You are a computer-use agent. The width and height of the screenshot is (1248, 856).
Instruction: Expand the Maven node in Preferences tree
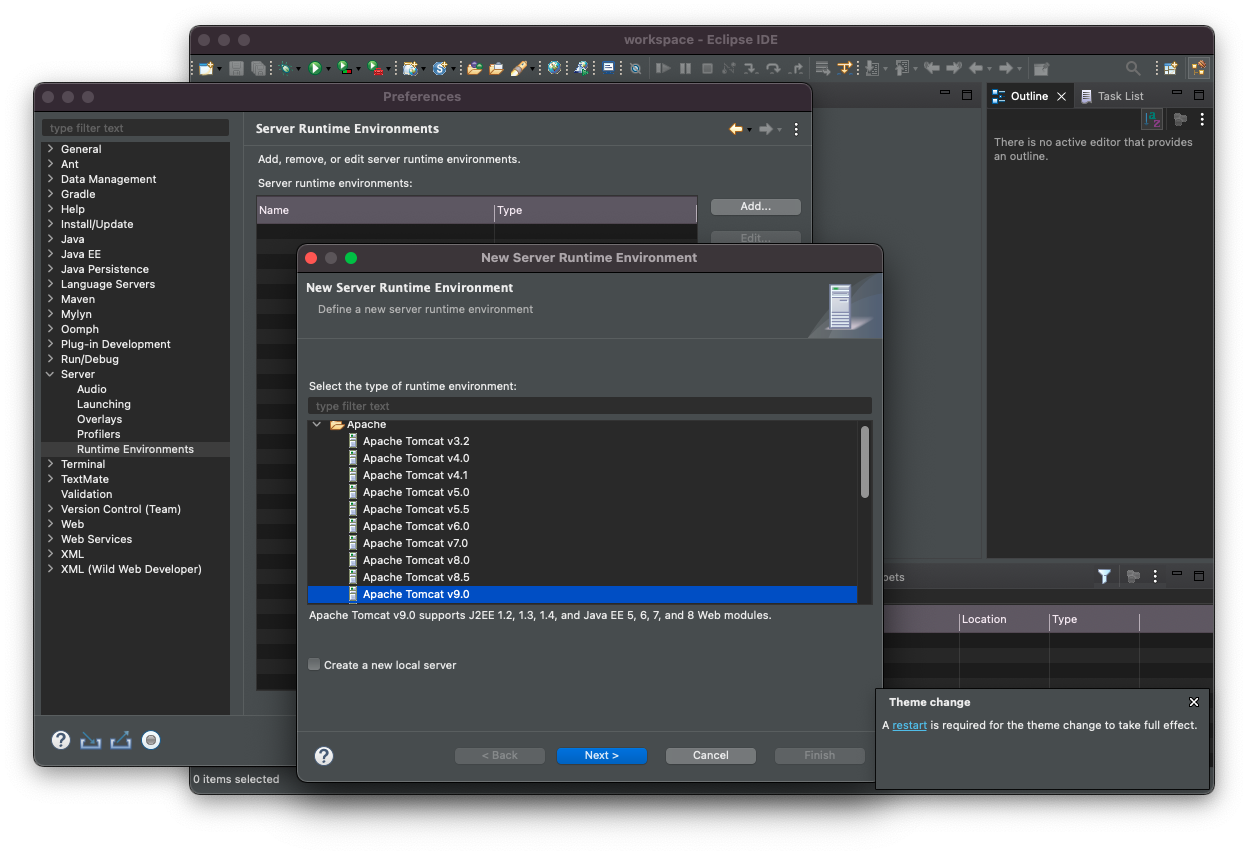[51, 299]
